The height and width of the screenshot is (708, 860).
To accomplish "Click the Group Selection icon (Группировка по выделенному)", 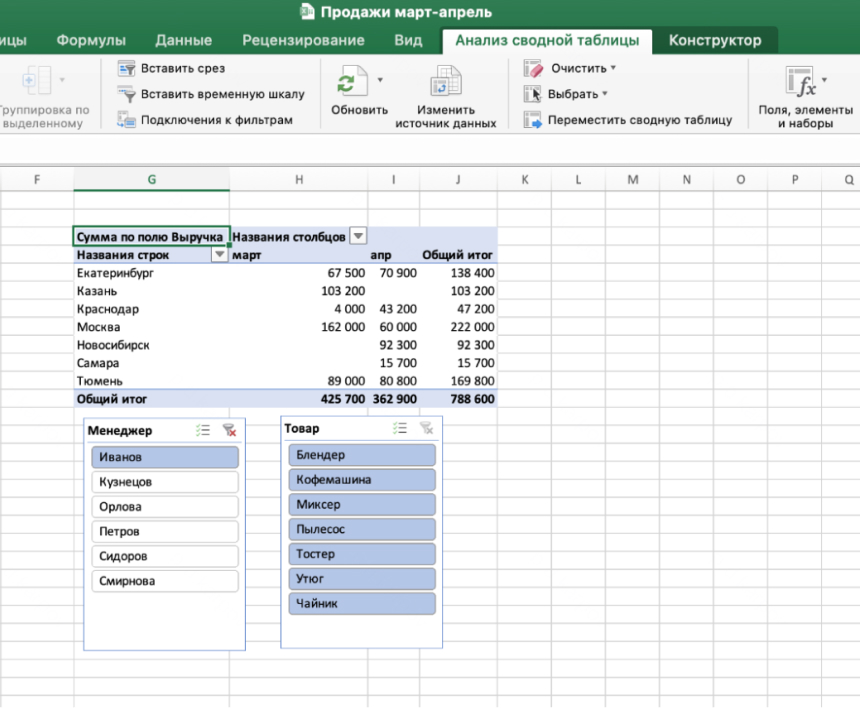I will tap(37, 81).
